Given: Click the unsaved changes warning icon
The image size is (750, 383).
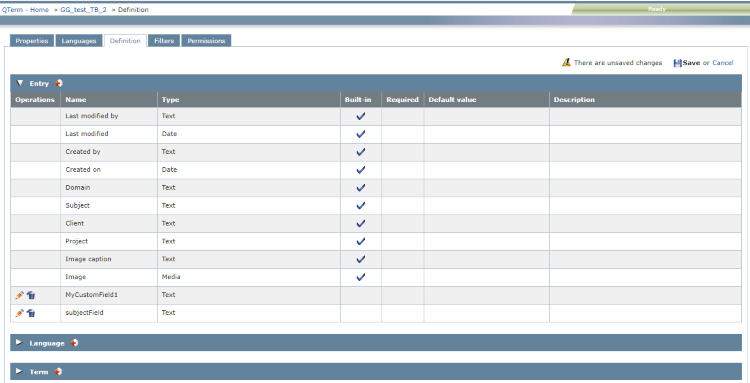Looking at the screenshot, I should (566, 62).
